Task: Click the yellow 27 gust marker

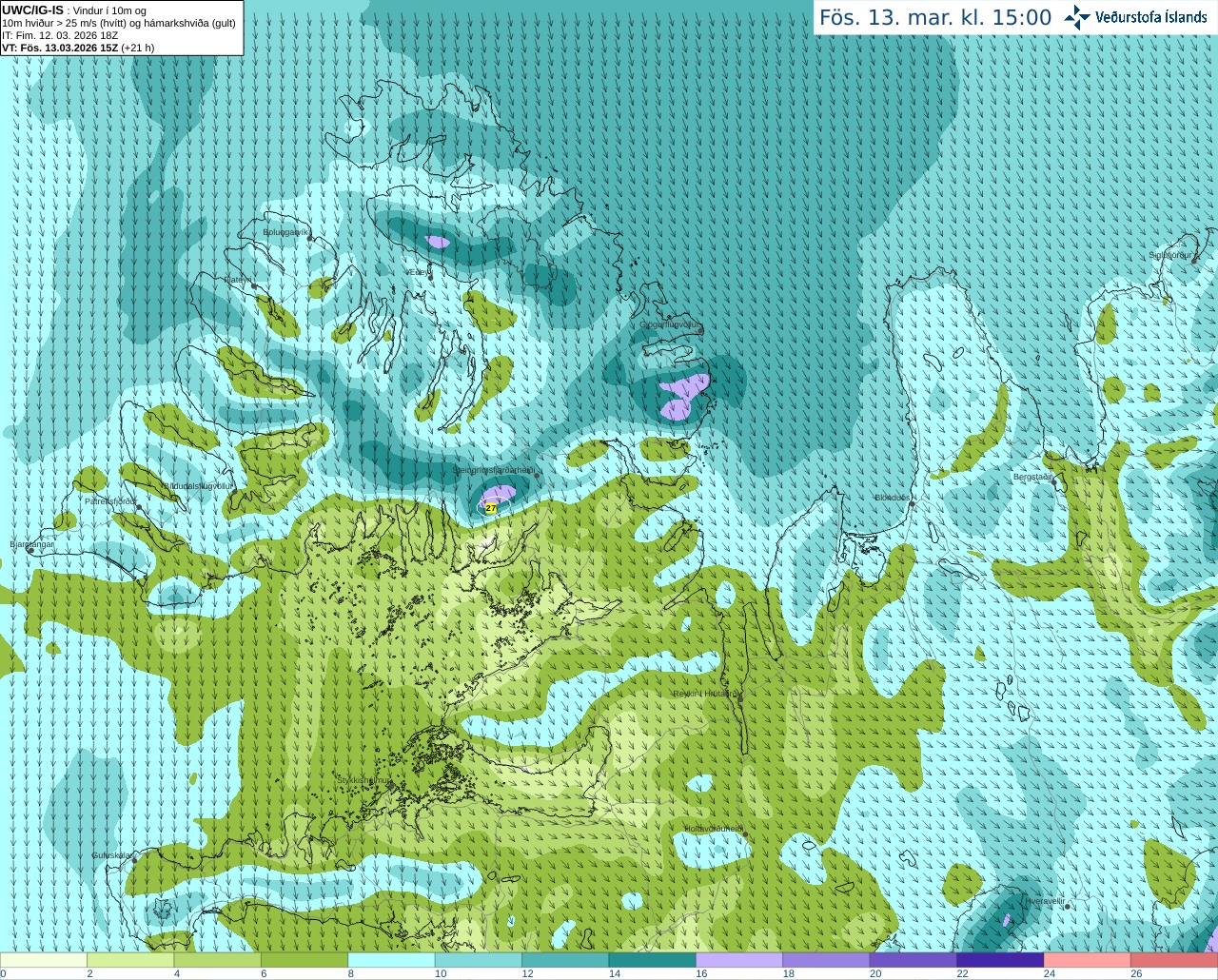Action: point(491,508)
